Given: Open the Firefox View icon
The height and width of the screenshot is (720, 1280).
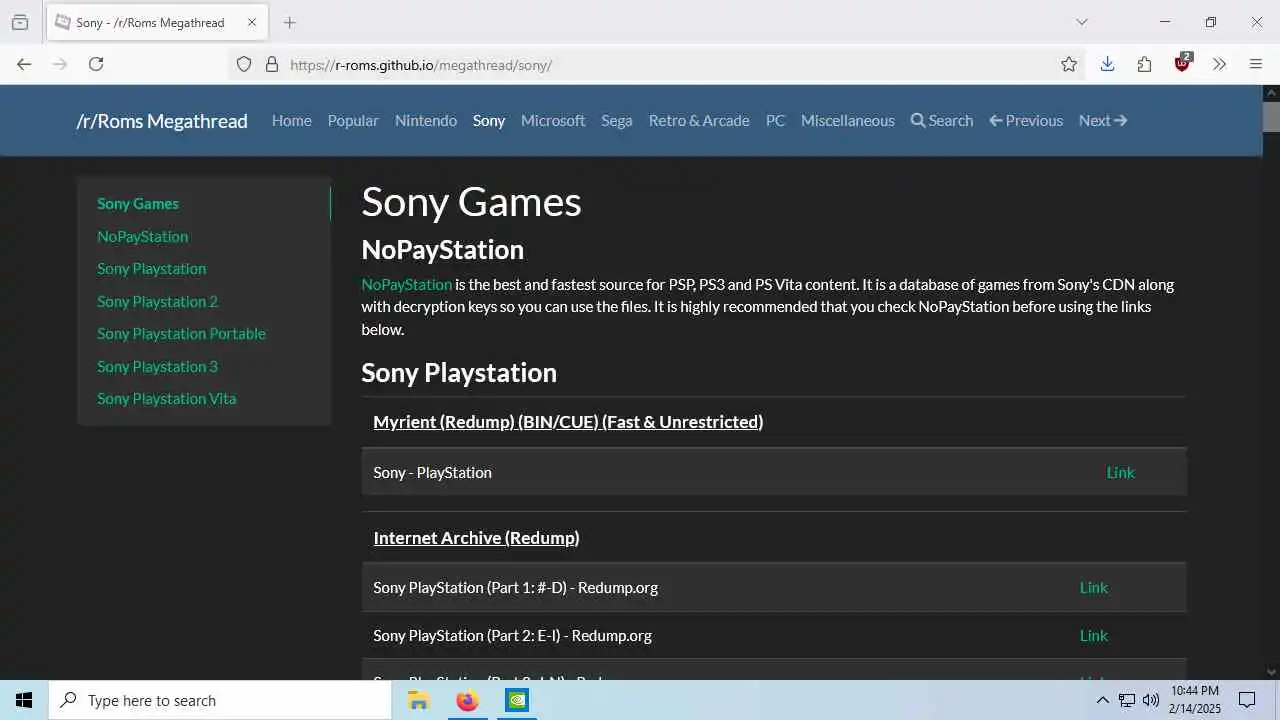Looking at the screenshot, I should point(20,22).
